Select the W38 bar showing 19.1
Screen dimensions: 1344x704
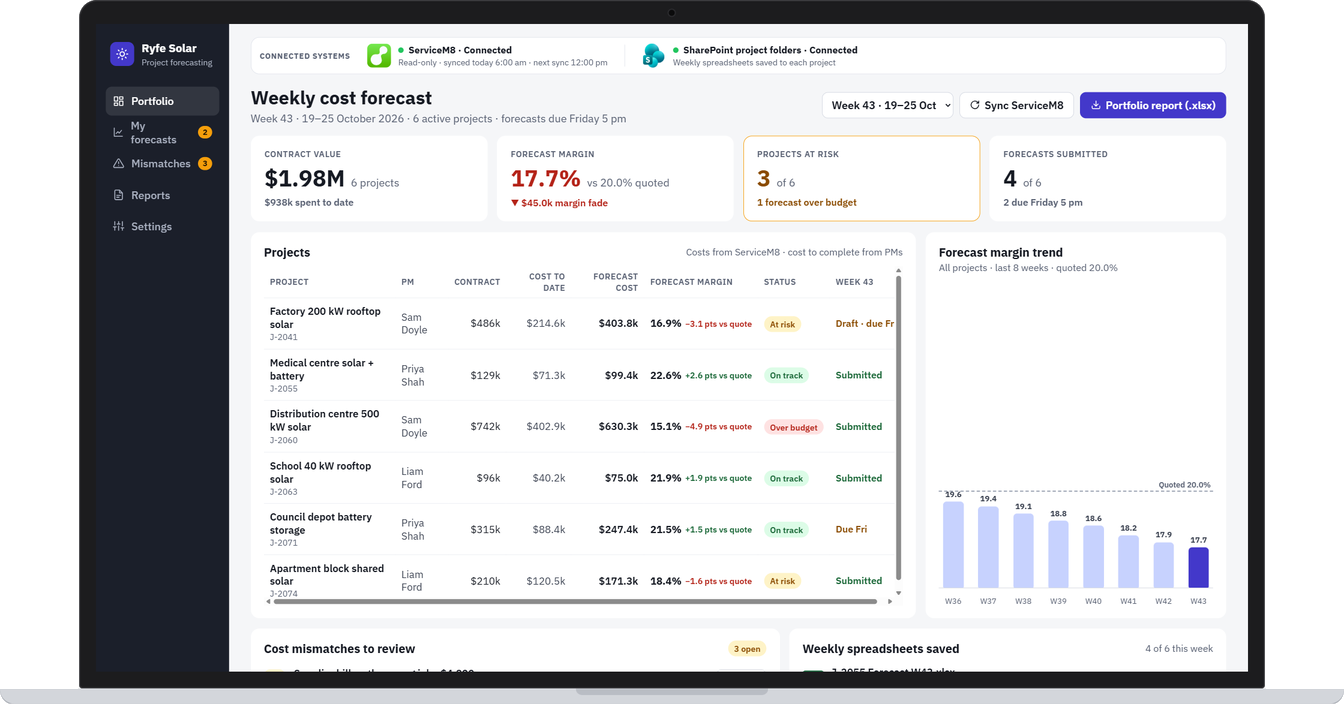(x=1023, y=551)
